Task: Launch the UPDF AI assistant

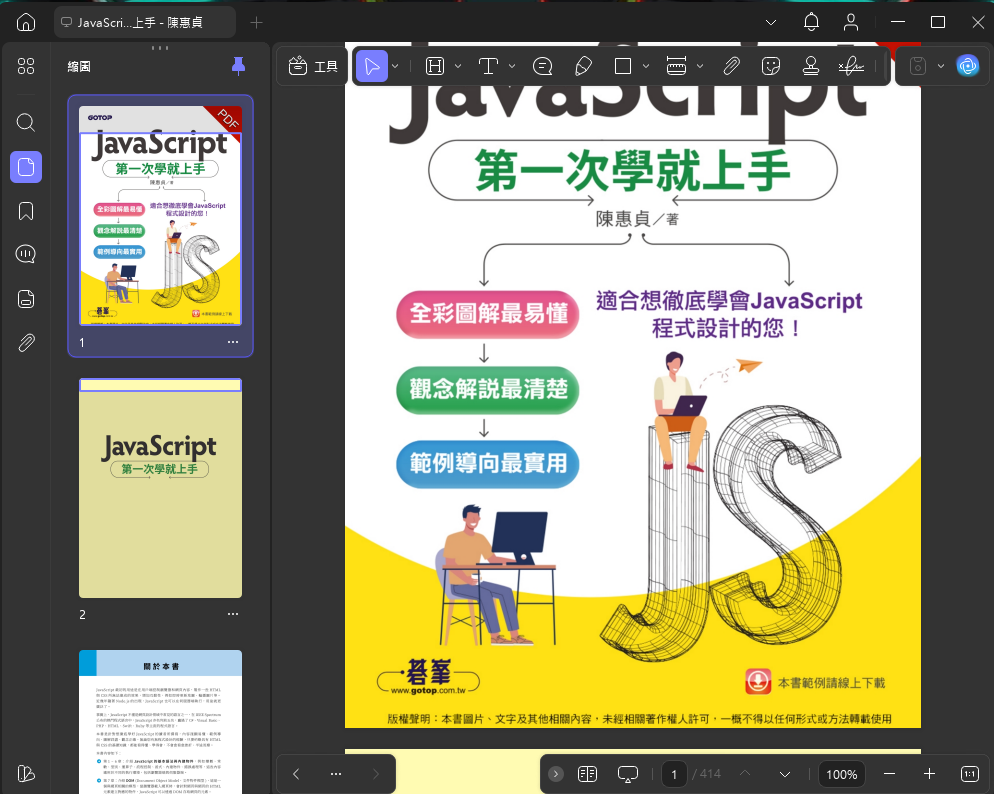Action: (x=967, y=66)
